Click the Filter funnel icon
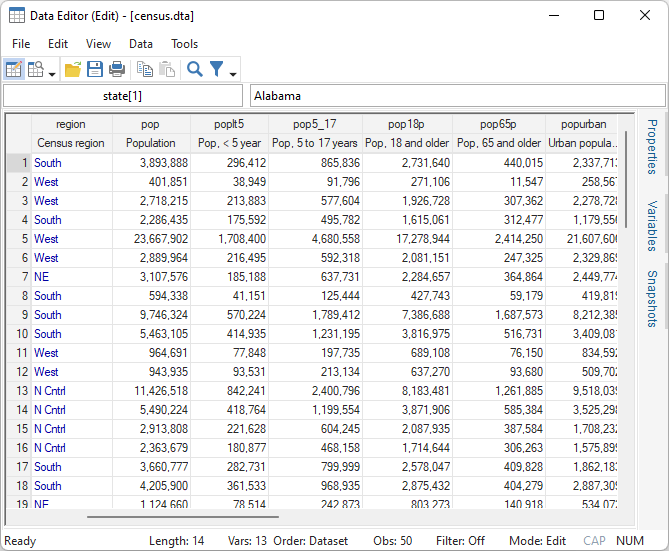669x551 pixels. 217,69
